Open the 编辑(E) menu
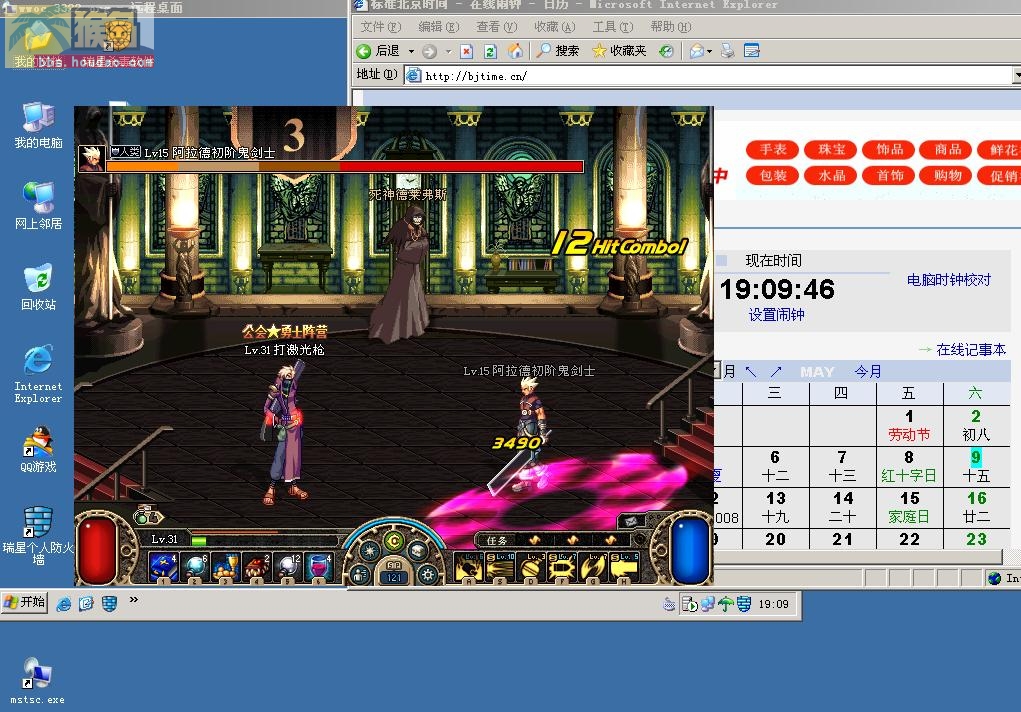This screenshot has width=1021, height=712. coord(438,27)
